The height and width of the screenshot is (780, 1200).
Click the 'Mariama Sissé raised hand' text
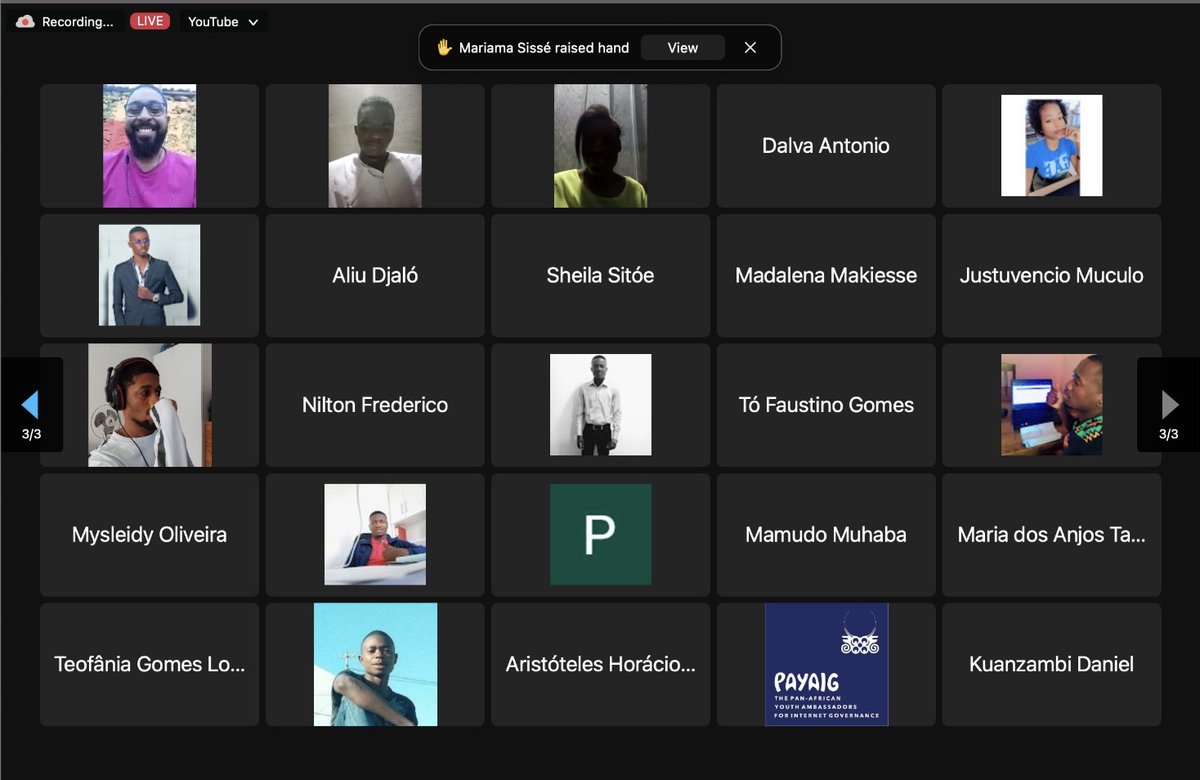[544, 47]
